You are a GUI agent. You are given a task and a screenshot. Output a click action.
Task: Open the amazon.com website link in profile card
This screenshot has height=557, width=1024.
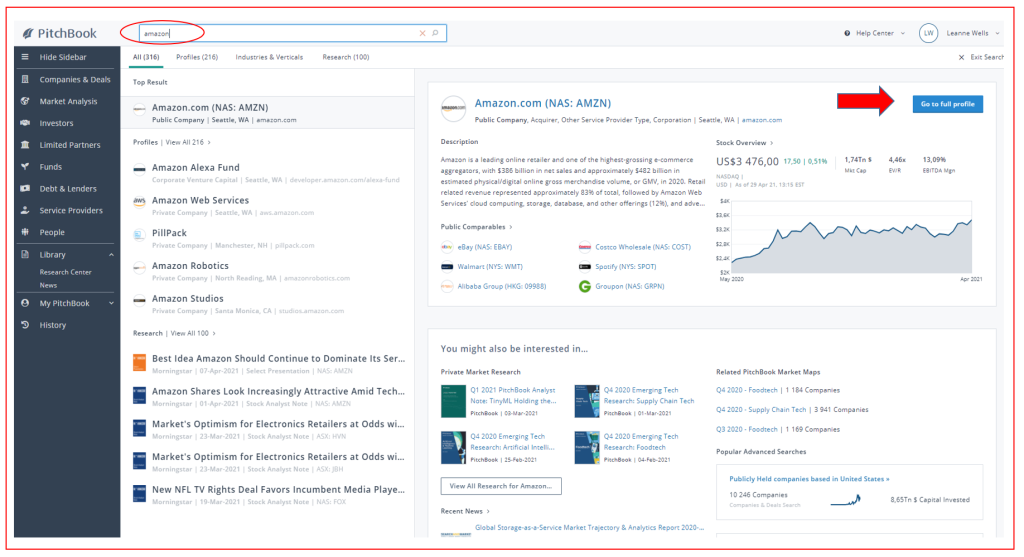point(761,120)
